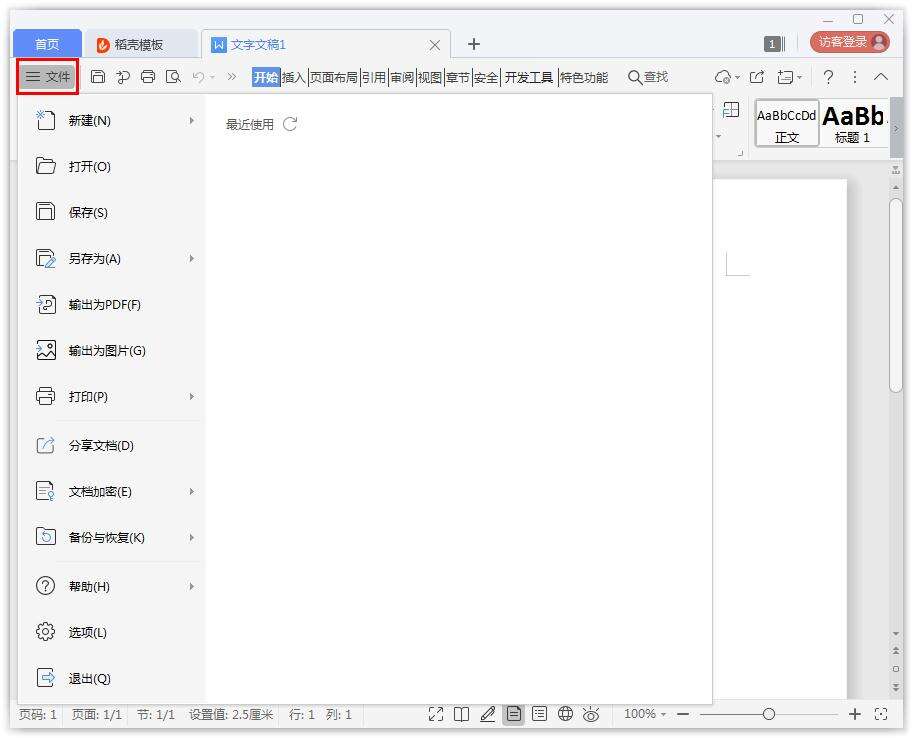Click the 访客登录 login button
This screenshot has width=913, height=738.
coord(850,42)
